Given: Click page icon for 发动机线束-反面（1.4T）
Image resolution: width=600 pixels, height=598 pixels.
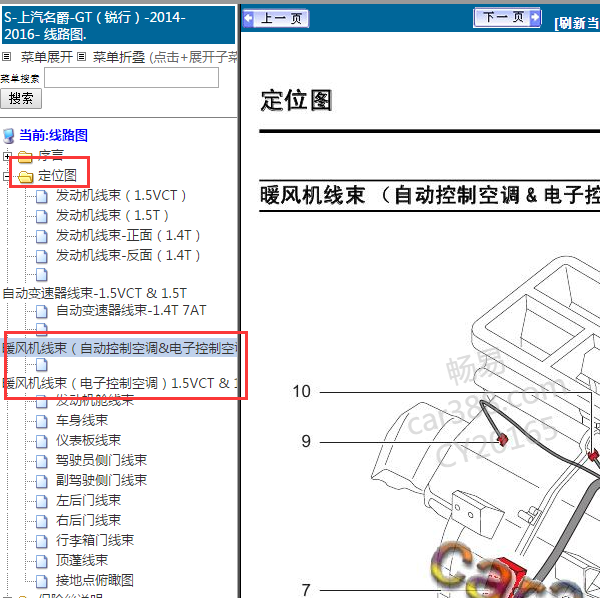Looking at the screenshot, I should coord(41,256).
